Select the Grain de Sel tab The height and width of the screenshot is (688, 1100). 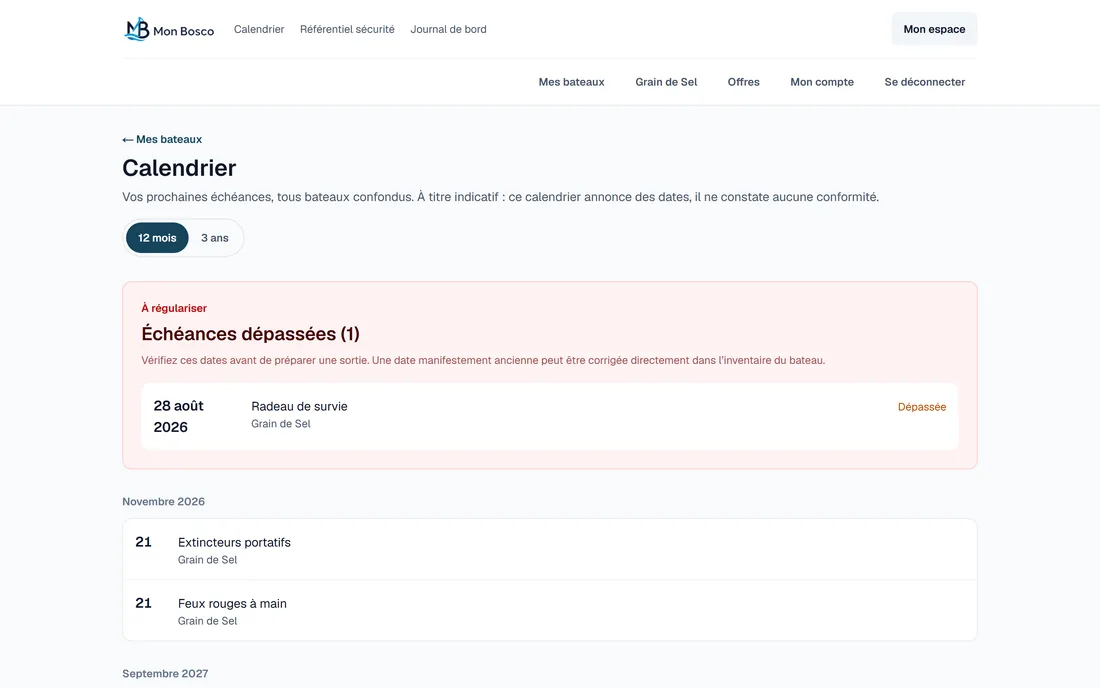coord(666,82)
